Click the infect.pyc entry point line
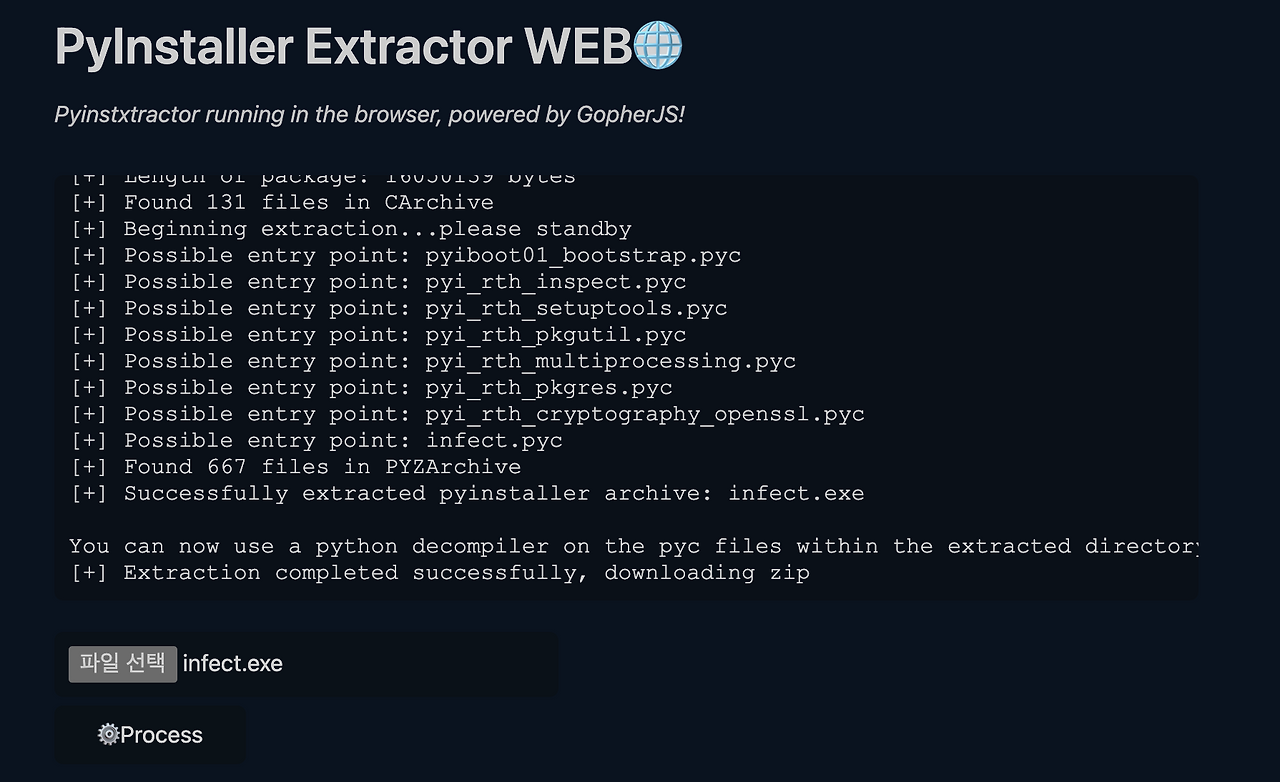Viewport: 1280px width, 782px height. 316,441
